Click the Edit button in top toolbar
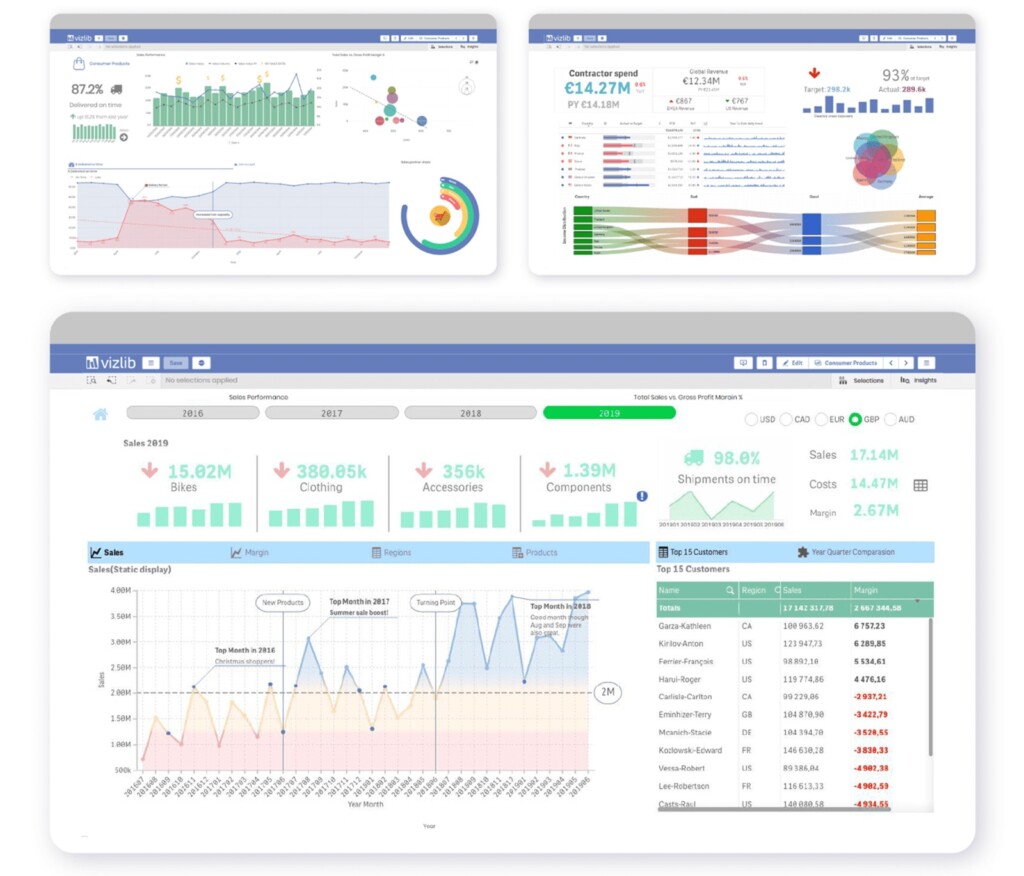This screenshot has width=1024, height=876. pyautogui.click(x=791, y=363)
